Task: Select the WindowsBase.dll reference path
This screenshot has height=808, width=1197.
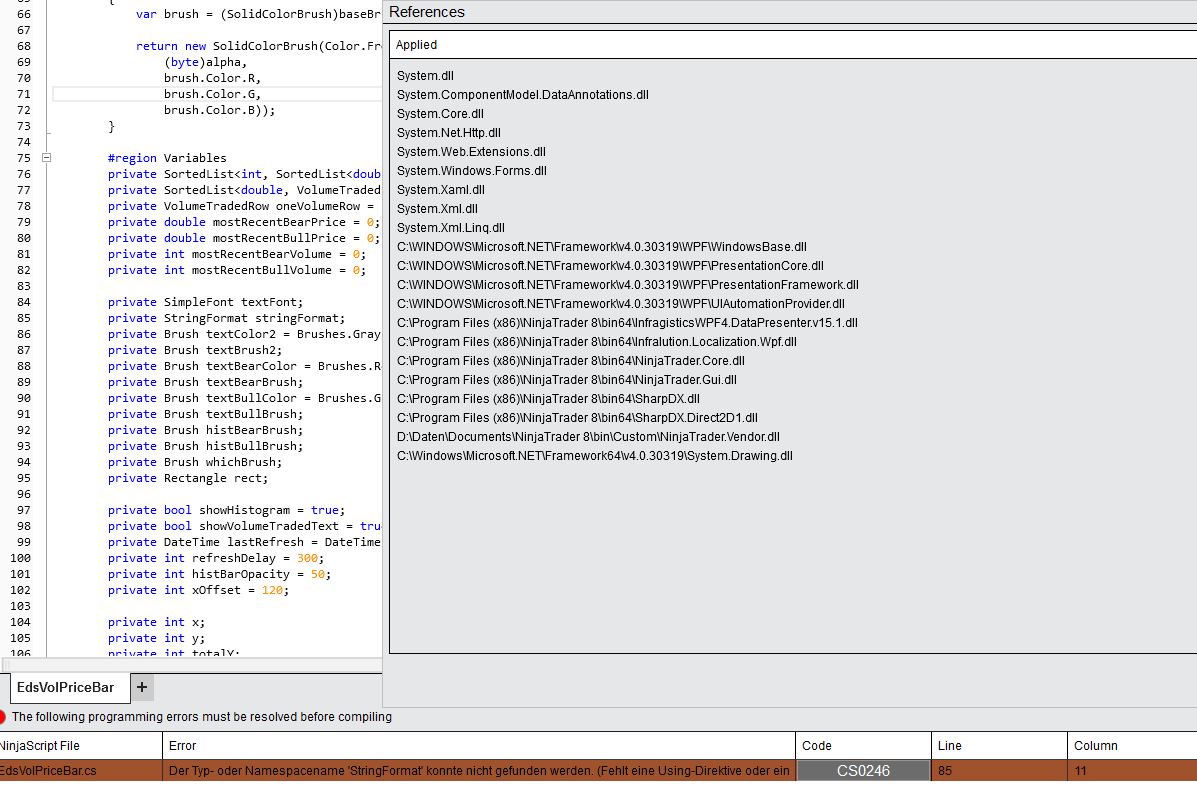Action: (x=602, y=247)
